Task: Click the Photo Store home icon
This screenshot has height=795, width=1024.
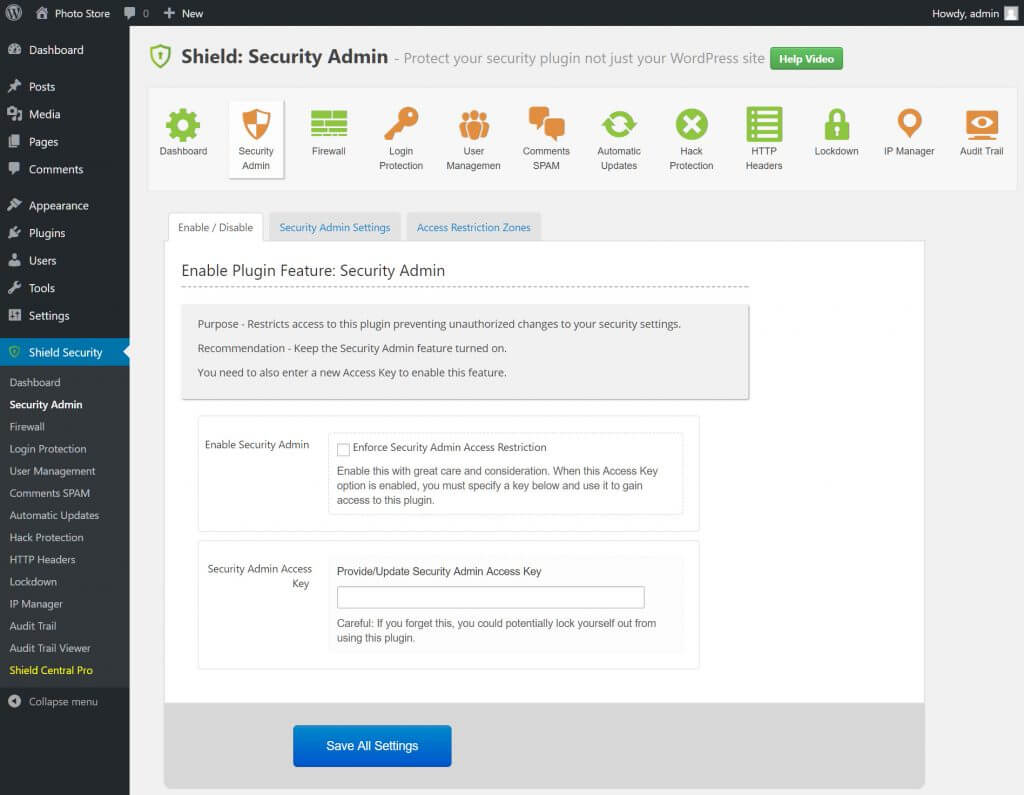Action: tap(42, 13)
